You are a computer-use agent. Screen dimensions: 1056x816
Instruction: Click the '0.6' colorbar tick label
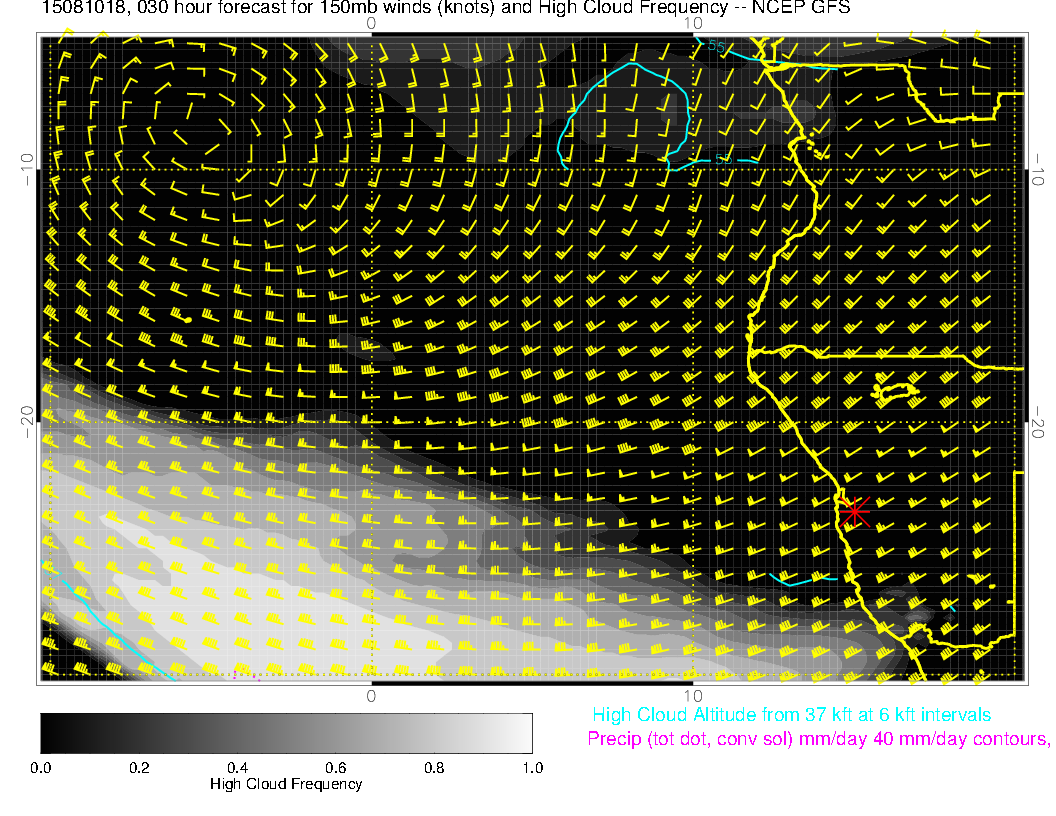pyautogui.click(x=335, y=768)
